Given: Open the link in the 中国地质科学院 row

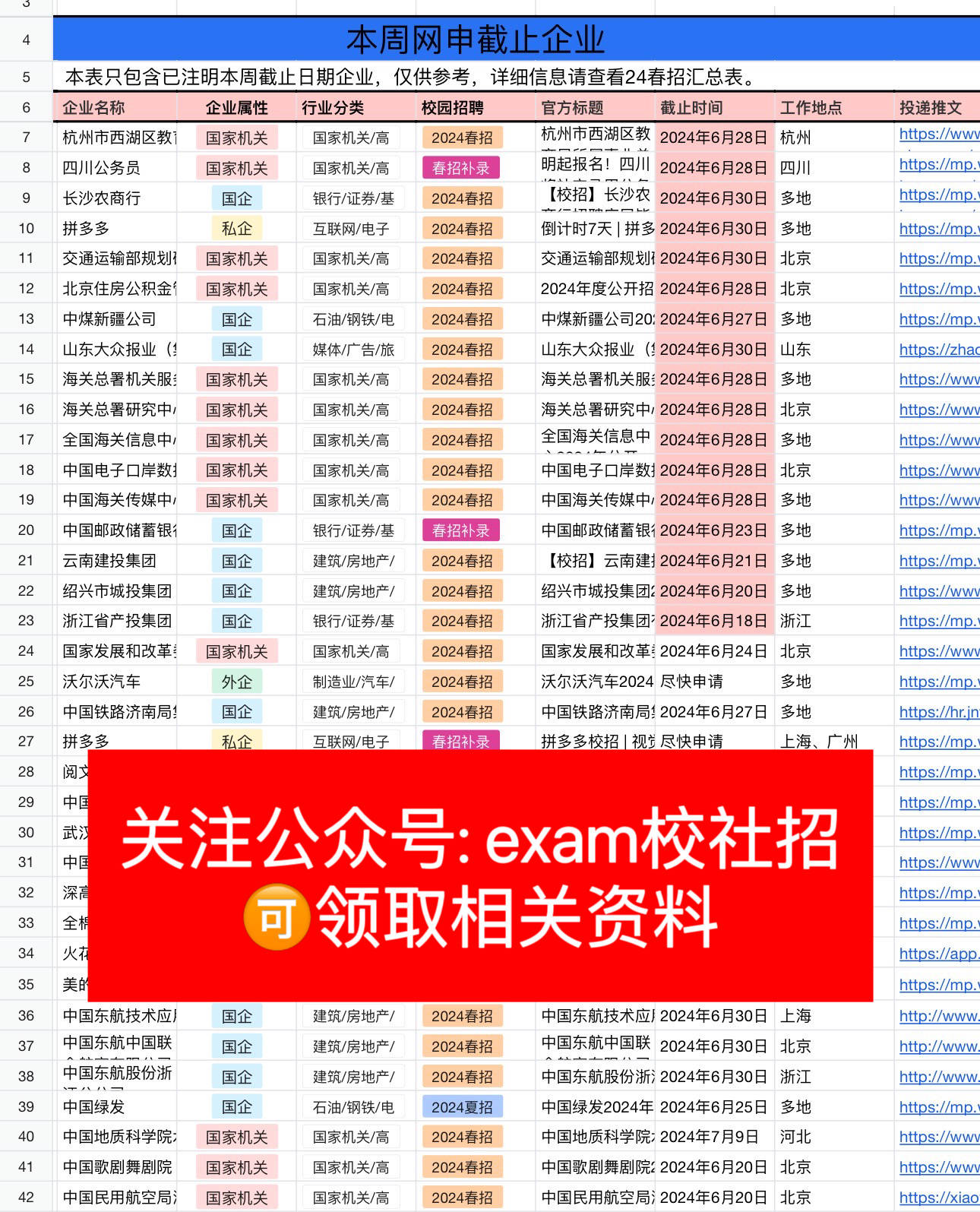Looking at the screenshot, I should coord(939,1137).
